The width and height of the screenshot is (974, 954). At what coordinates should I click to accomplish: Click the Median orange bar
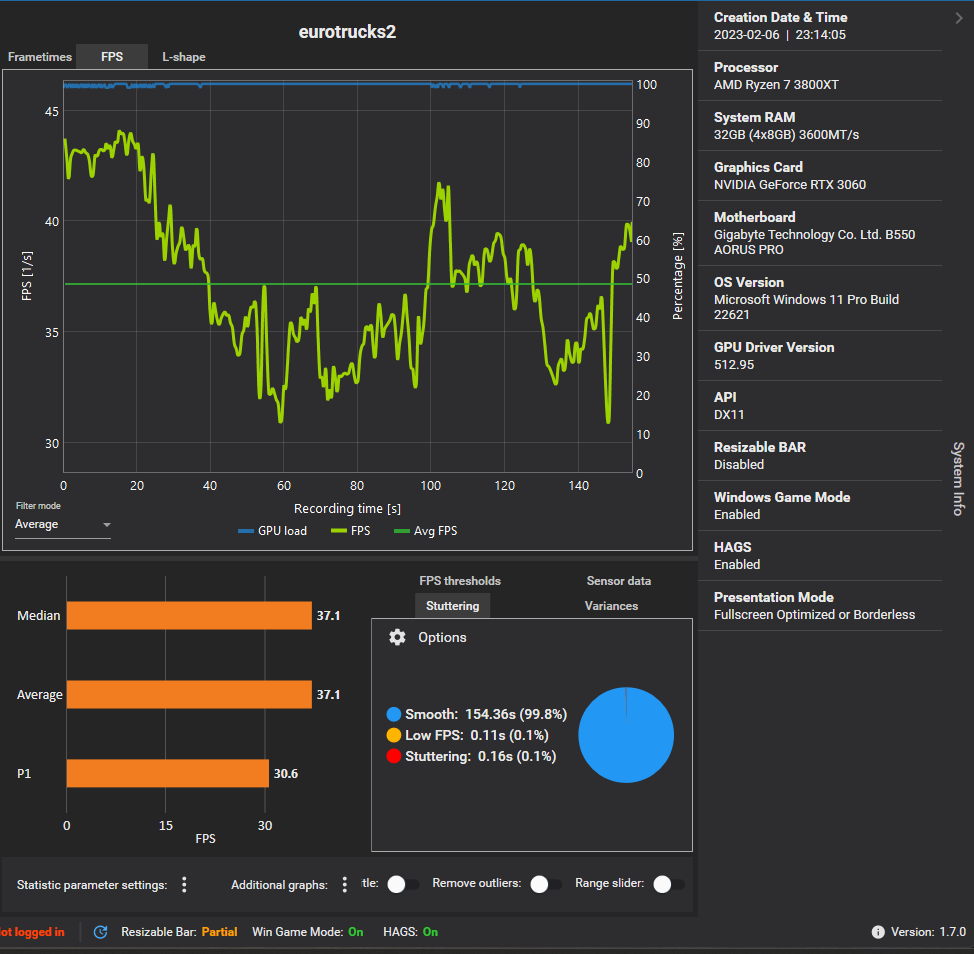(189, 616)
